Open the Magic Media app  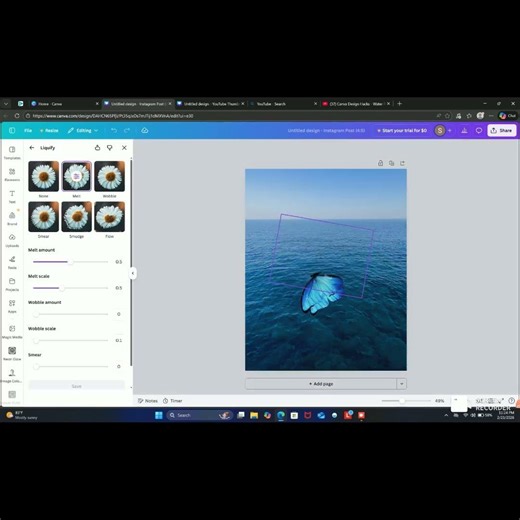click(12, 332)
